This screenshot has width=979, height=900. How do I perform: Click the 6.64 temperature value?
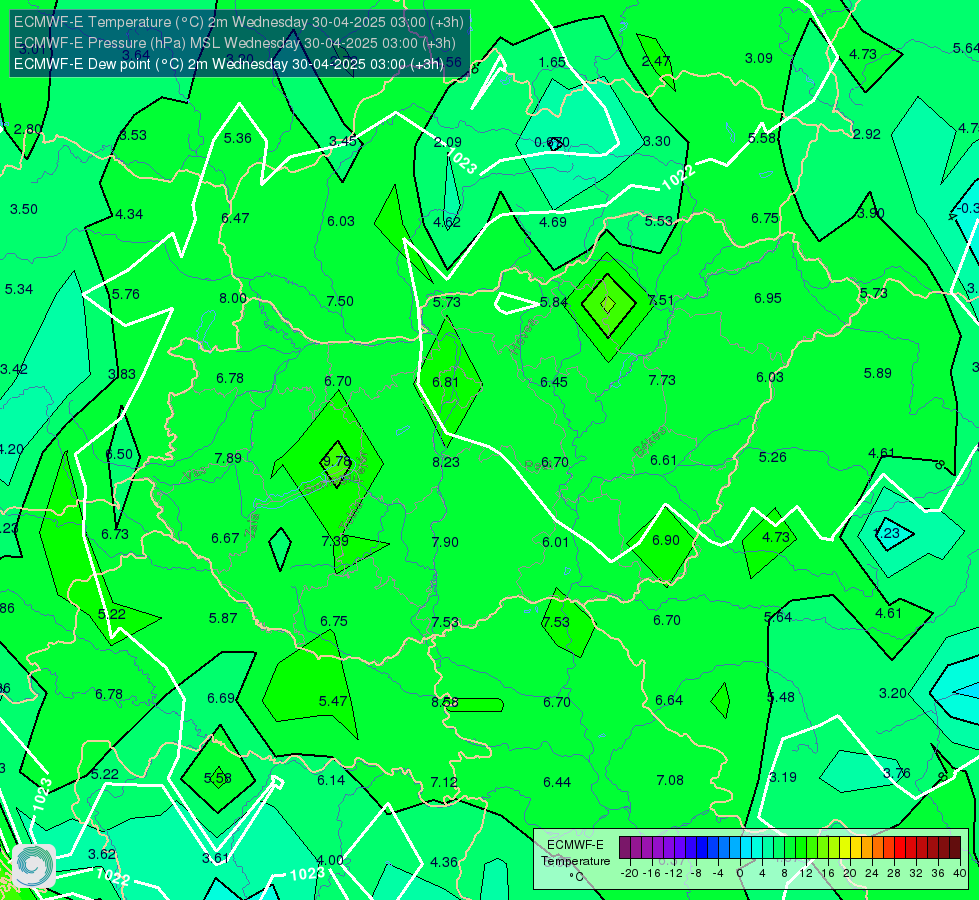[x=669, y=701]
